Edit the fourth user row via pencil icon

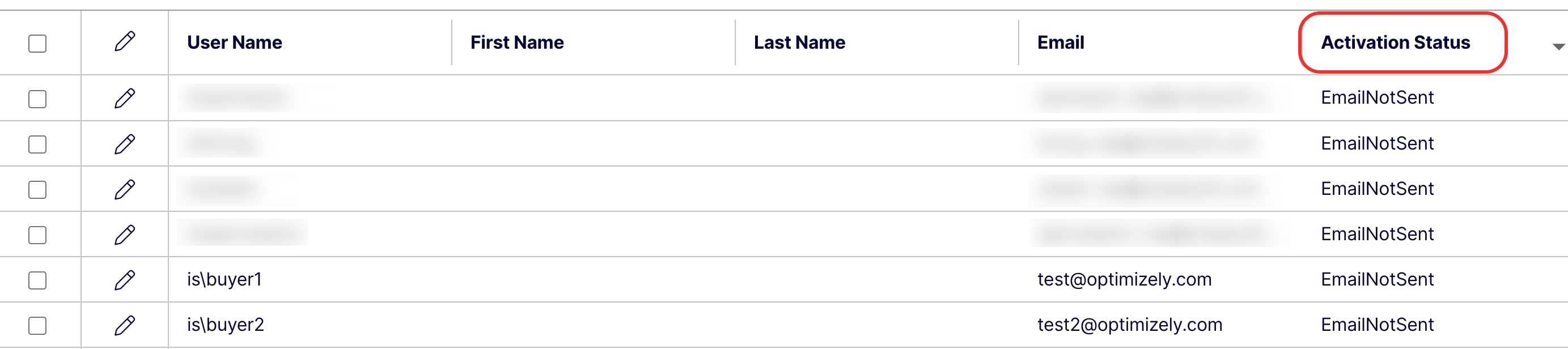pos(125,235)
